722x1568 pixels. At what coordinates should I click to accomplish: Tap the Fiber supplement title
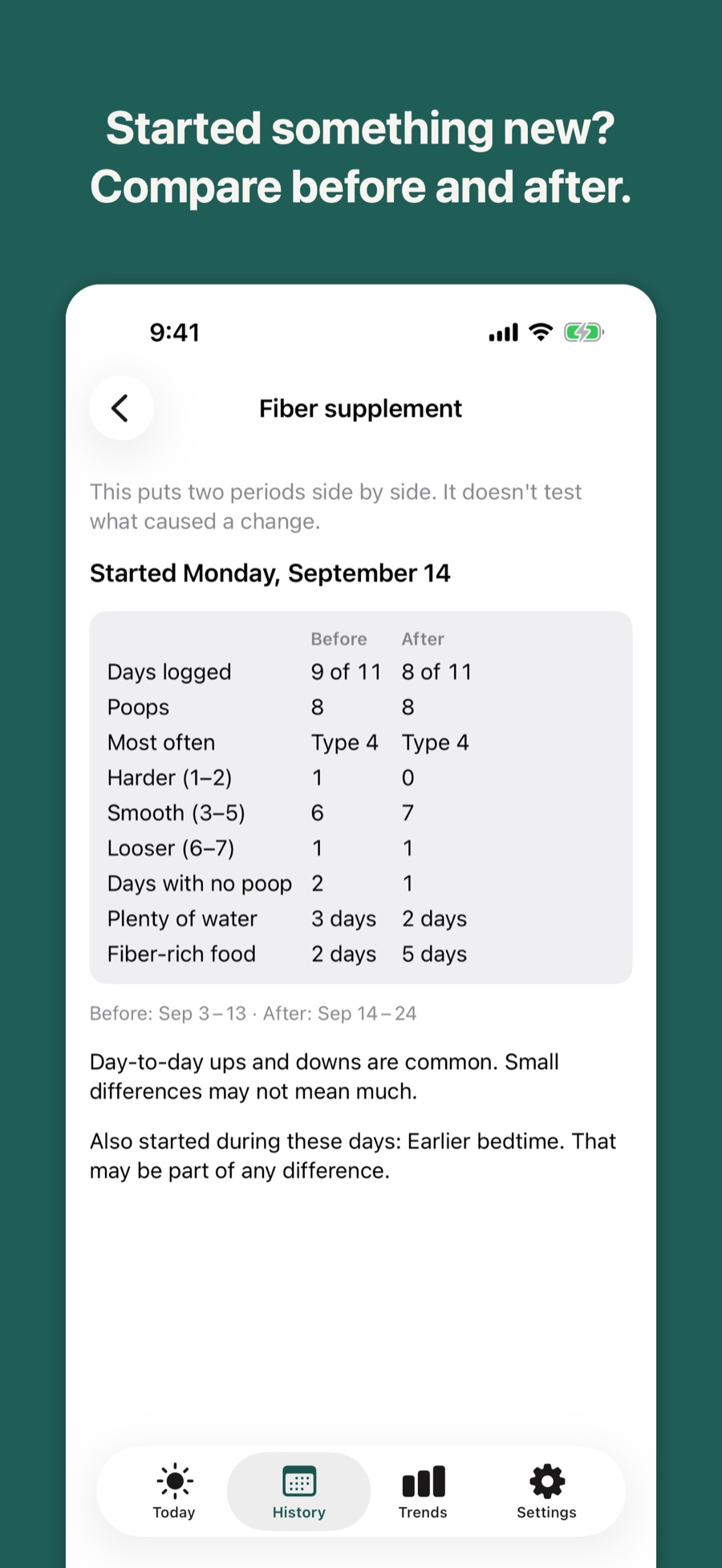tap(360, 409)
